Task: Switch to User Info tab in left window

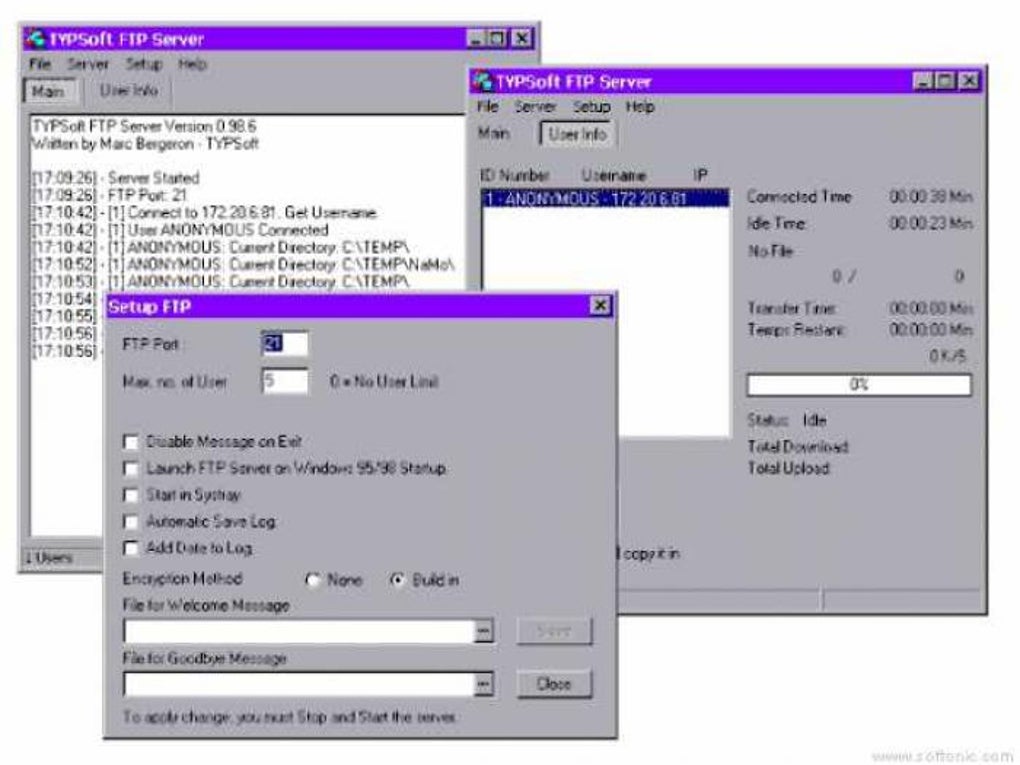Action: (129, 90)
